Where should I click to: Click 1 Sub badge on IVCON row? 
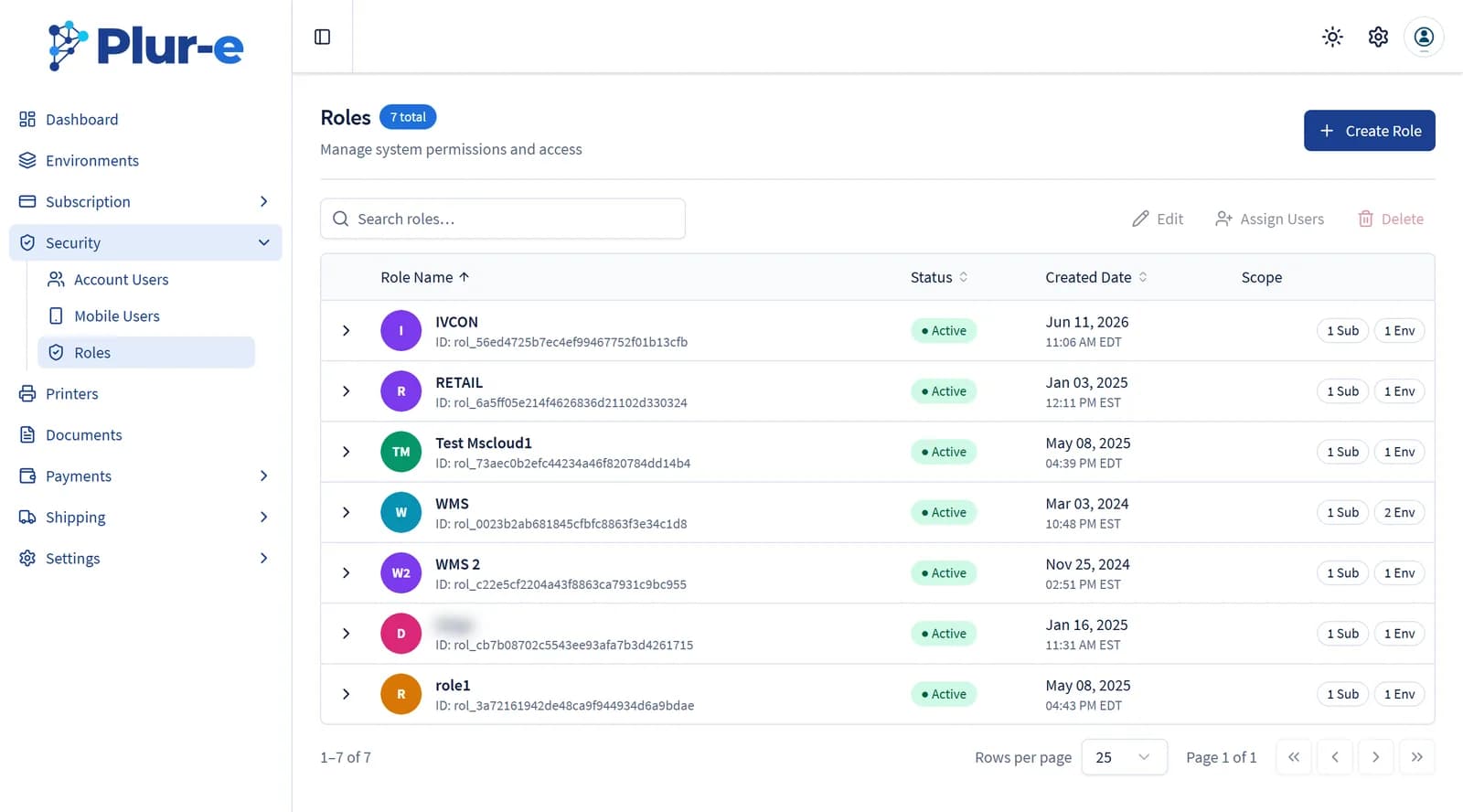(x=1342, y=330)
